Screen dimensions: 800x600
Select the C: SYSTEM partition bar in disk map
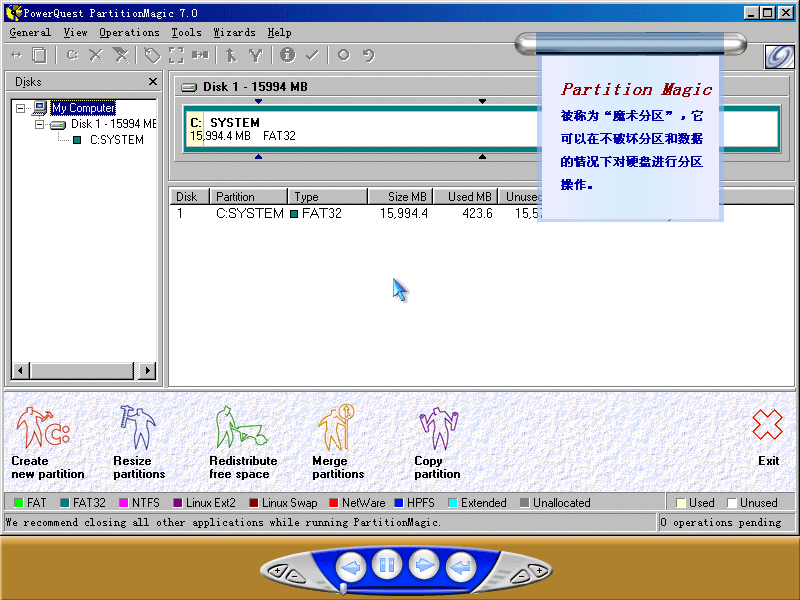click(x=482, y=129)
